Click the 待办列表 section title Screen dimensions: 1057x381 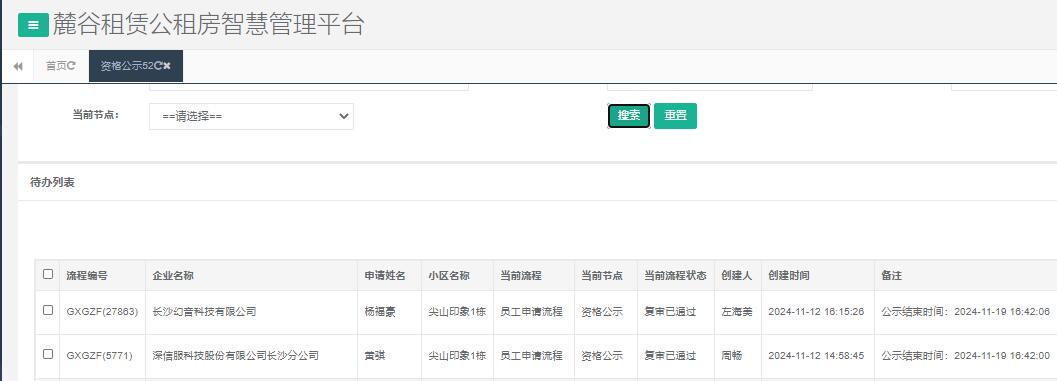[52, 182]
